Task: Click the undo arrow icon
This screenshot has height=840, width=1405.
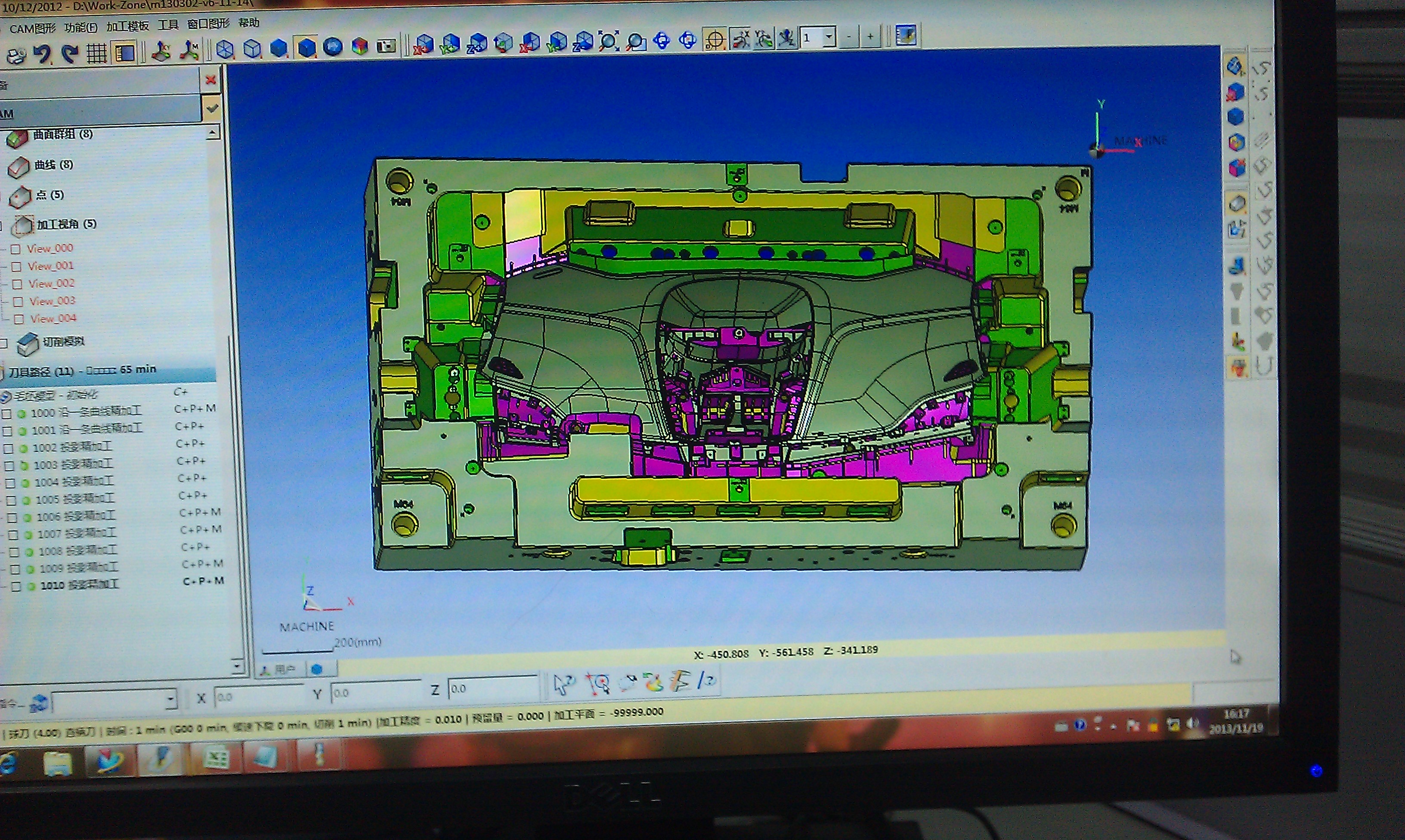Action: coord(42,54)
